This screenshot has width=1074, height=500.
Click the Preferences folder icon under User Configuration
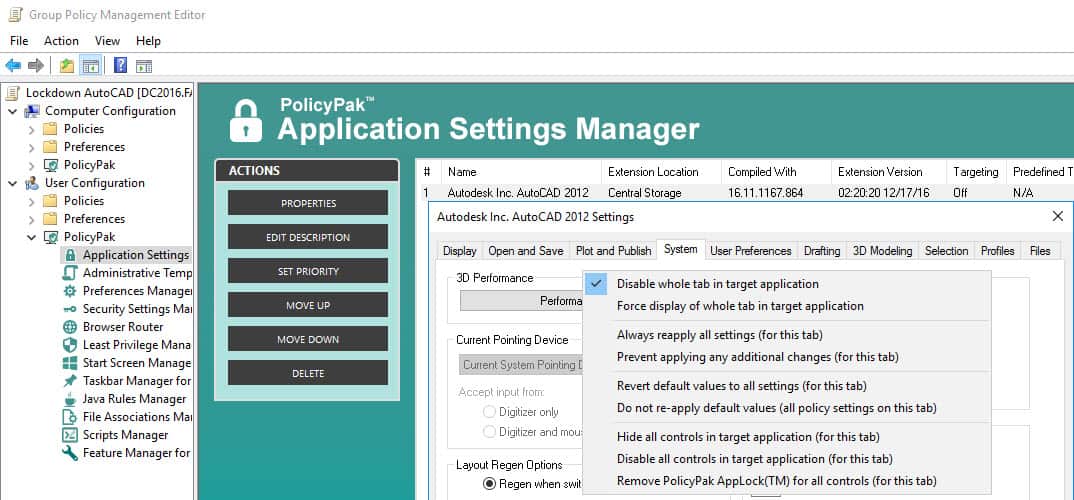tap(50, 218)
